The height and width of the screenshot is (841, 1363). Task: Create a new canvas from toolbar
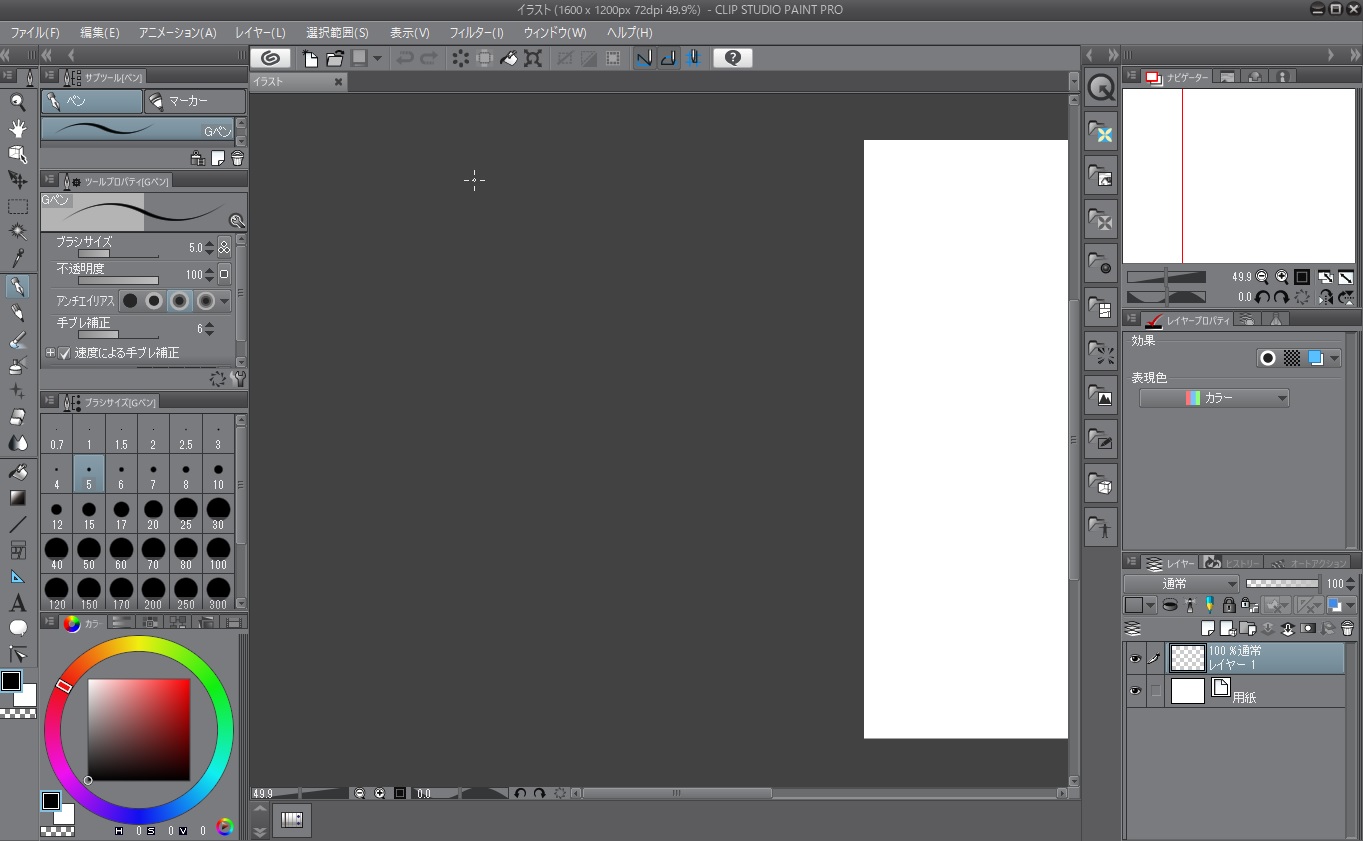pos(311,58)
